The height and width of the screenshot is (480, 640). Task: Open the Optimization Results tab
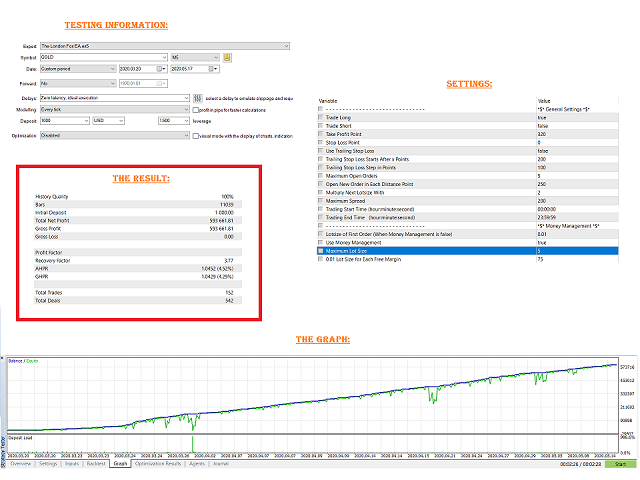click(158, 464)
